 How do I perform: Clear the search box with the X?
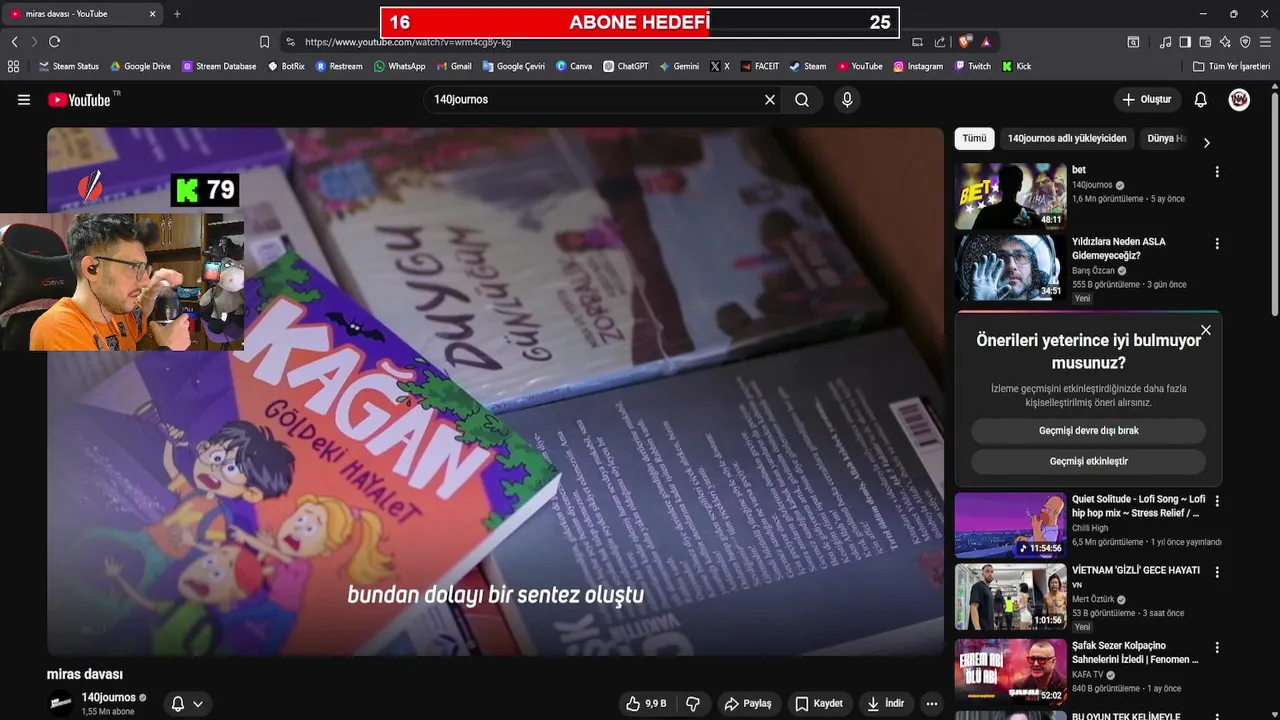[x=770, y=100]
